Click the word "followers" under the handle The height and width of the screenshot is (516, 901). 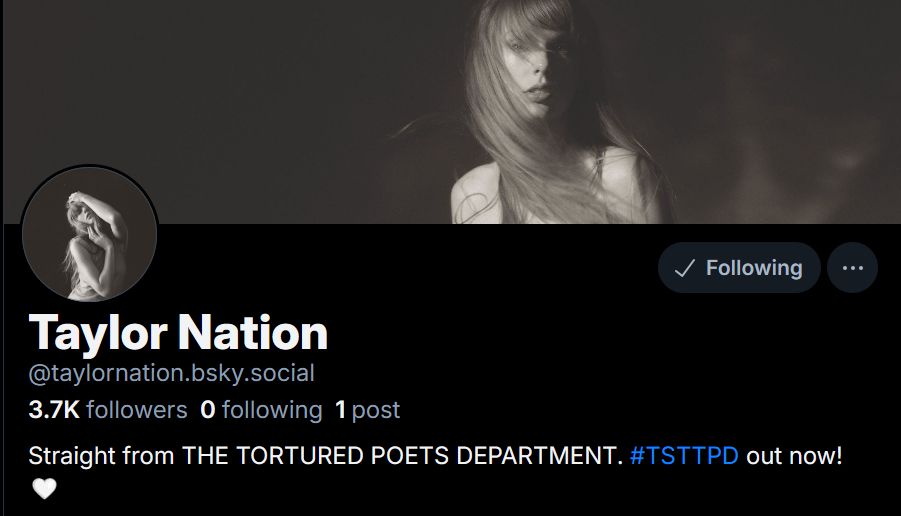pos(137,410)
